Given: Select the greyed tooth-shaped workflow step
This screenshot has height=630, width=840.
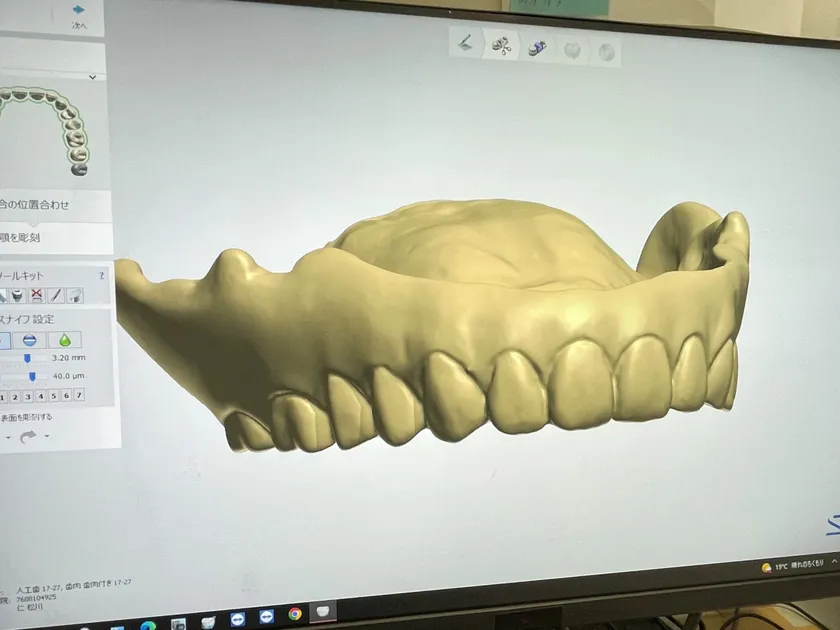Looking at the screenshot, I should pyautogui.click(x=573, y=51).
